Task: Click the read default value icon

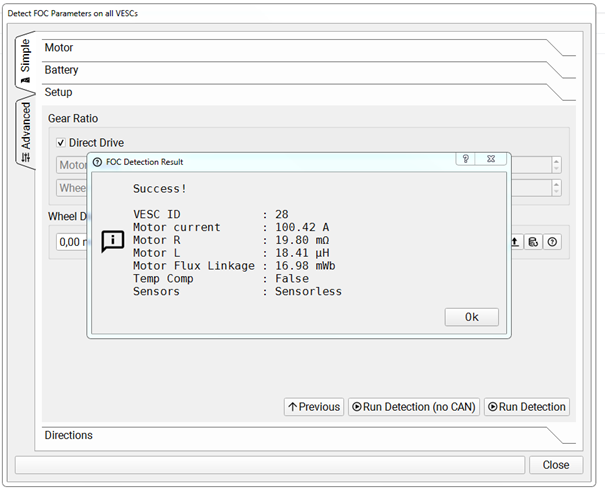Action: coord(533,242)
